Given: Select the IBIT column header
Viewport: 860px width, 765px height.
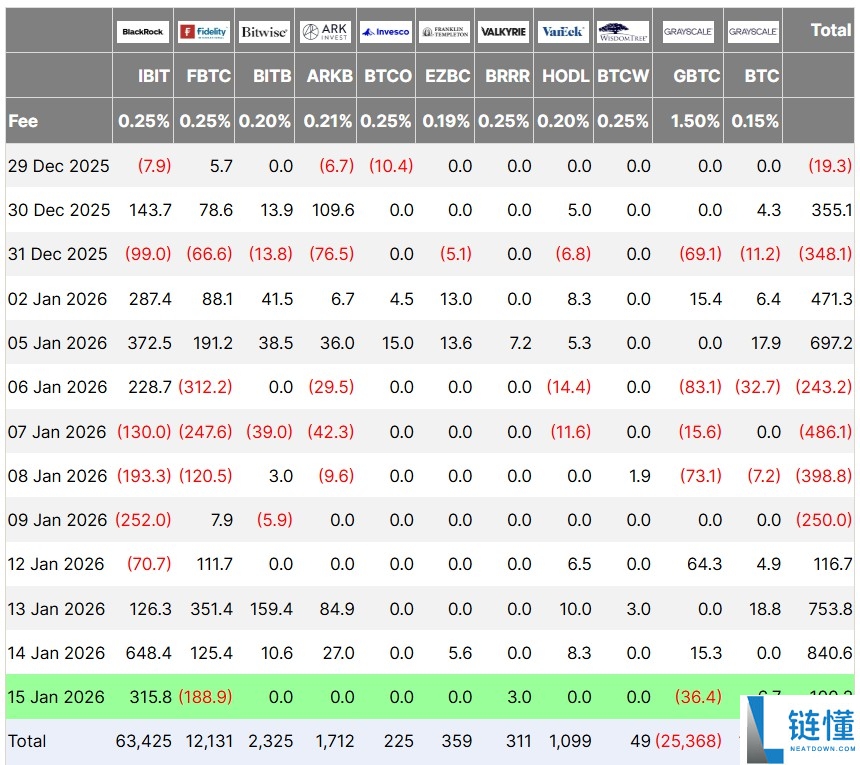Looking at the screenshot, I should [153, 76].
